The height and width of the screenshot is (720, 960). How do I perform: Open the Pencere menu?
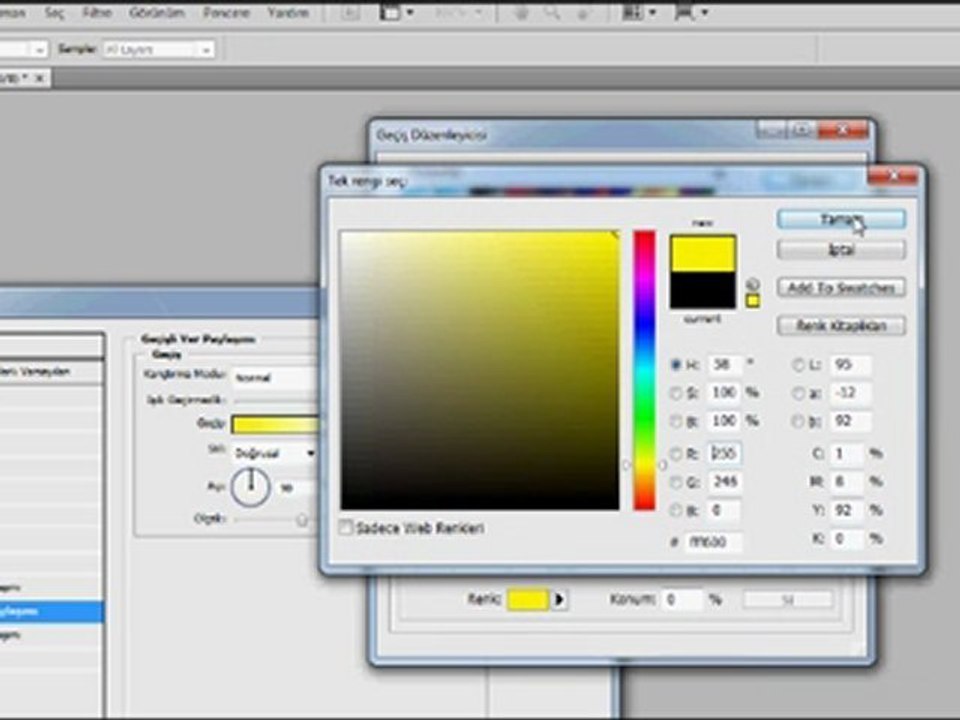pyautogui.click(x=227, y=13)
